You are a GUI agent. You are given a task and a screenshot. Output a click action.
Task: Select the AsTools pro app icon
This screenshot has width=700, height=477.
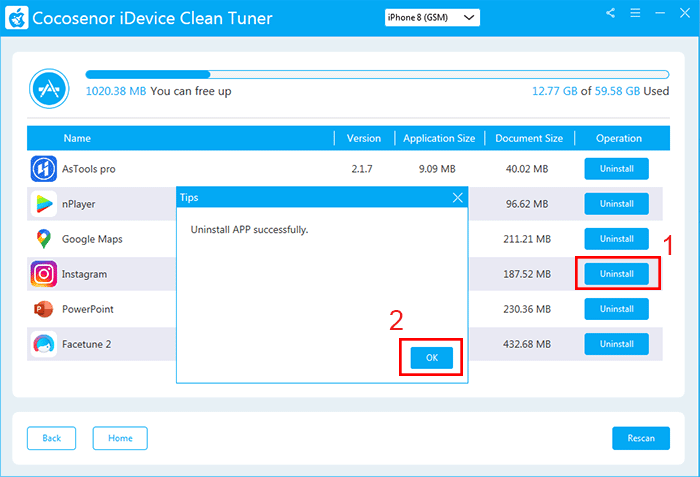(x=44, y=169)
